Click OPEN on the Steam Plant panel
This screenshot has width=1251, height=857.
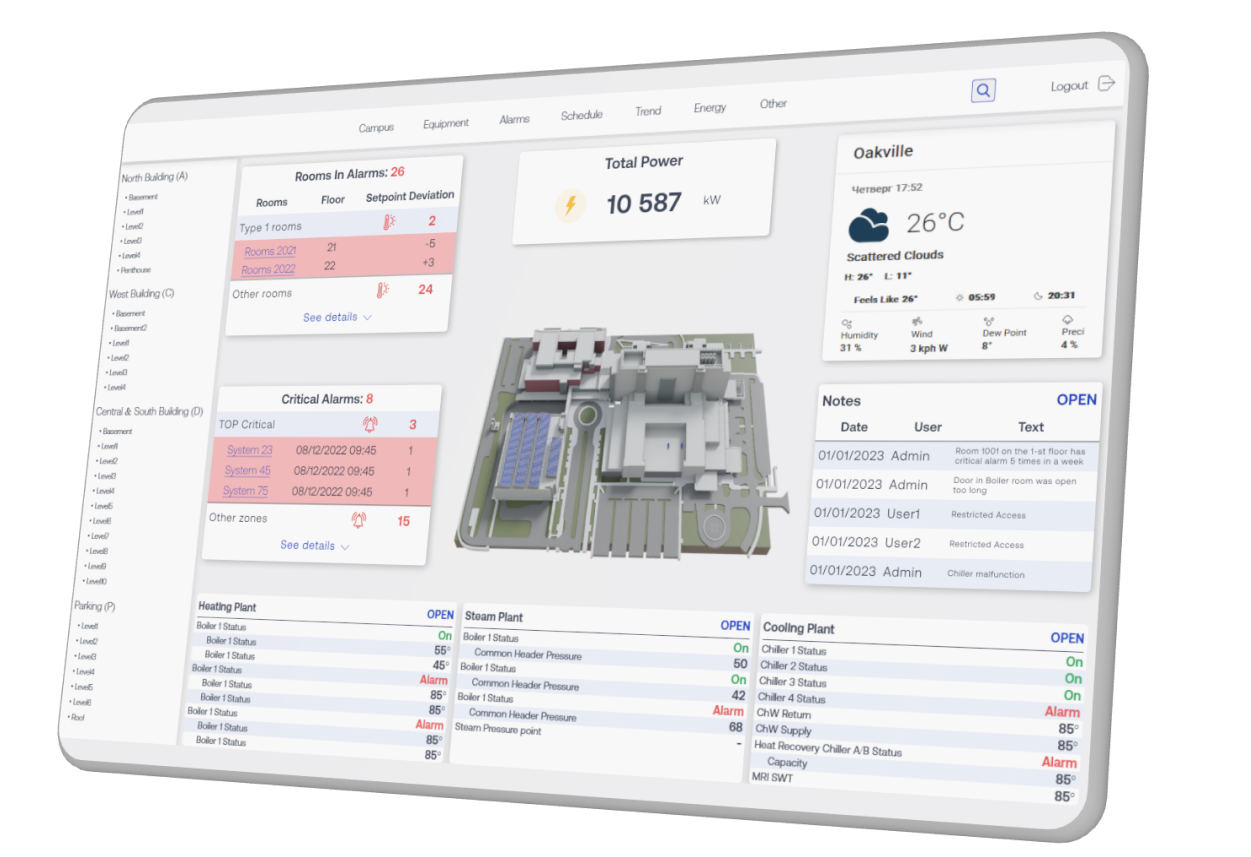point(735,626)
